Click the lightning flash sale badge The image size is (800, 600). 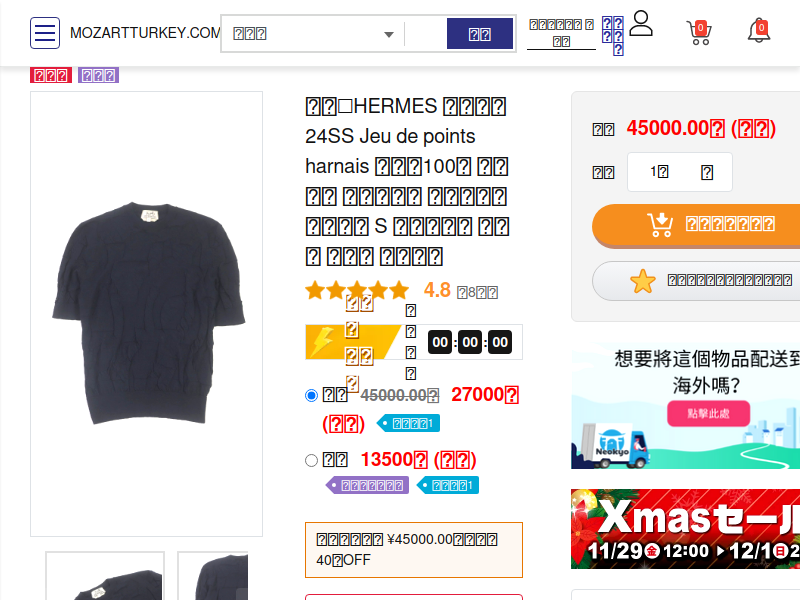click(353, 342)
